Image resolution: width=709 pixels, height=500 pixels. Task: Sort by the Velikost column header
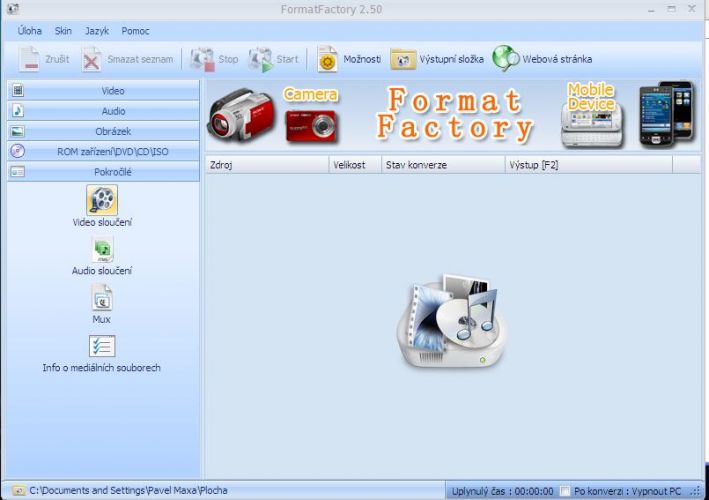[x=355, y=165]
